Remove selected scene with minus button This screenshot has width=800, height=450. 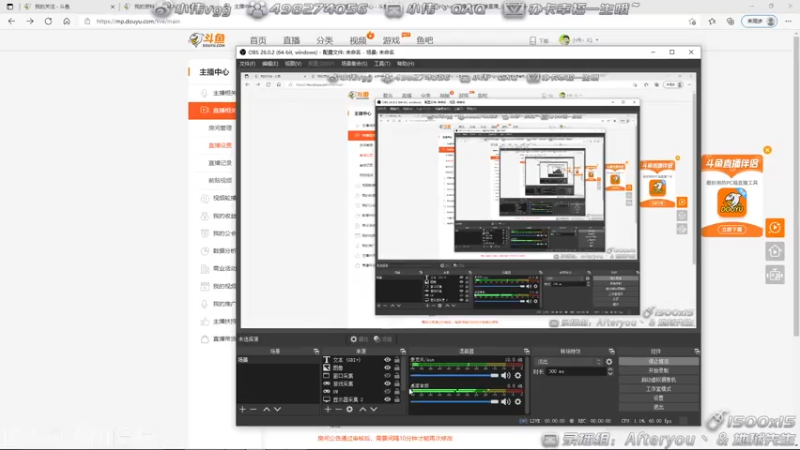point(253,409)
